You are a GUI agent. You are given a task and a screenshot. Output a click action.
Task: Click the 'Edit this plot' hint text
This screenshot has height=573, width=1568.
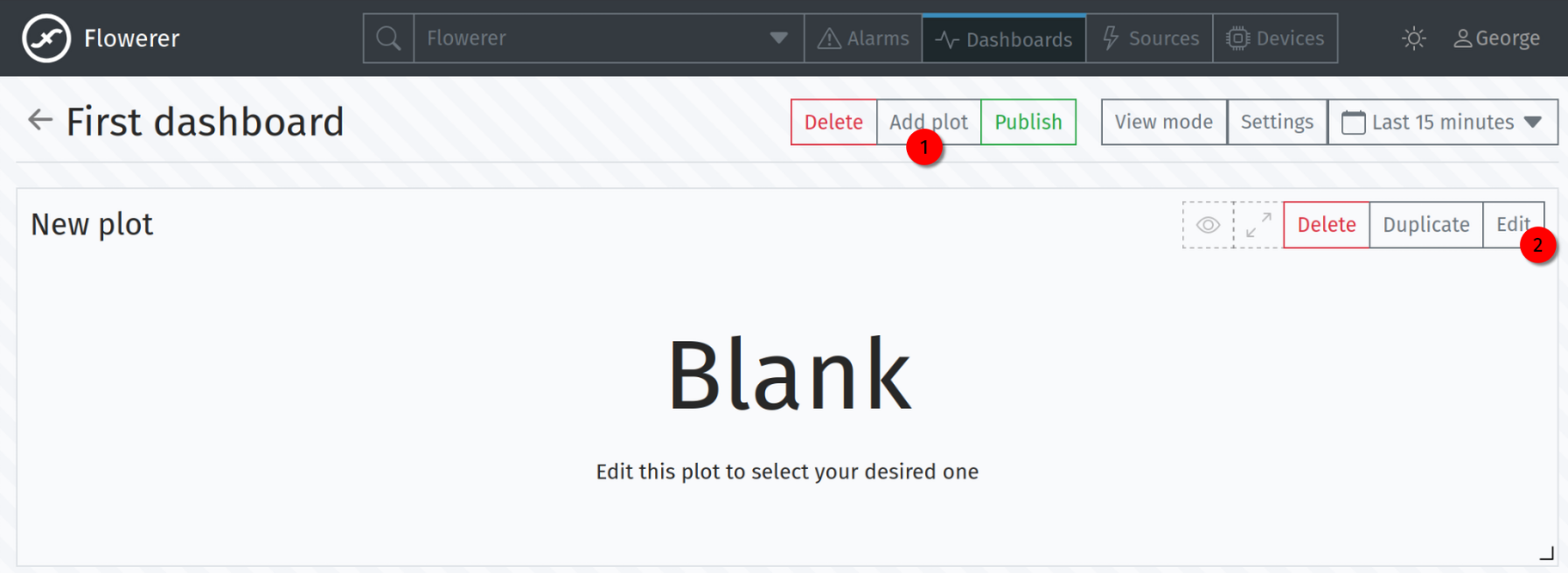pos(787,472)
